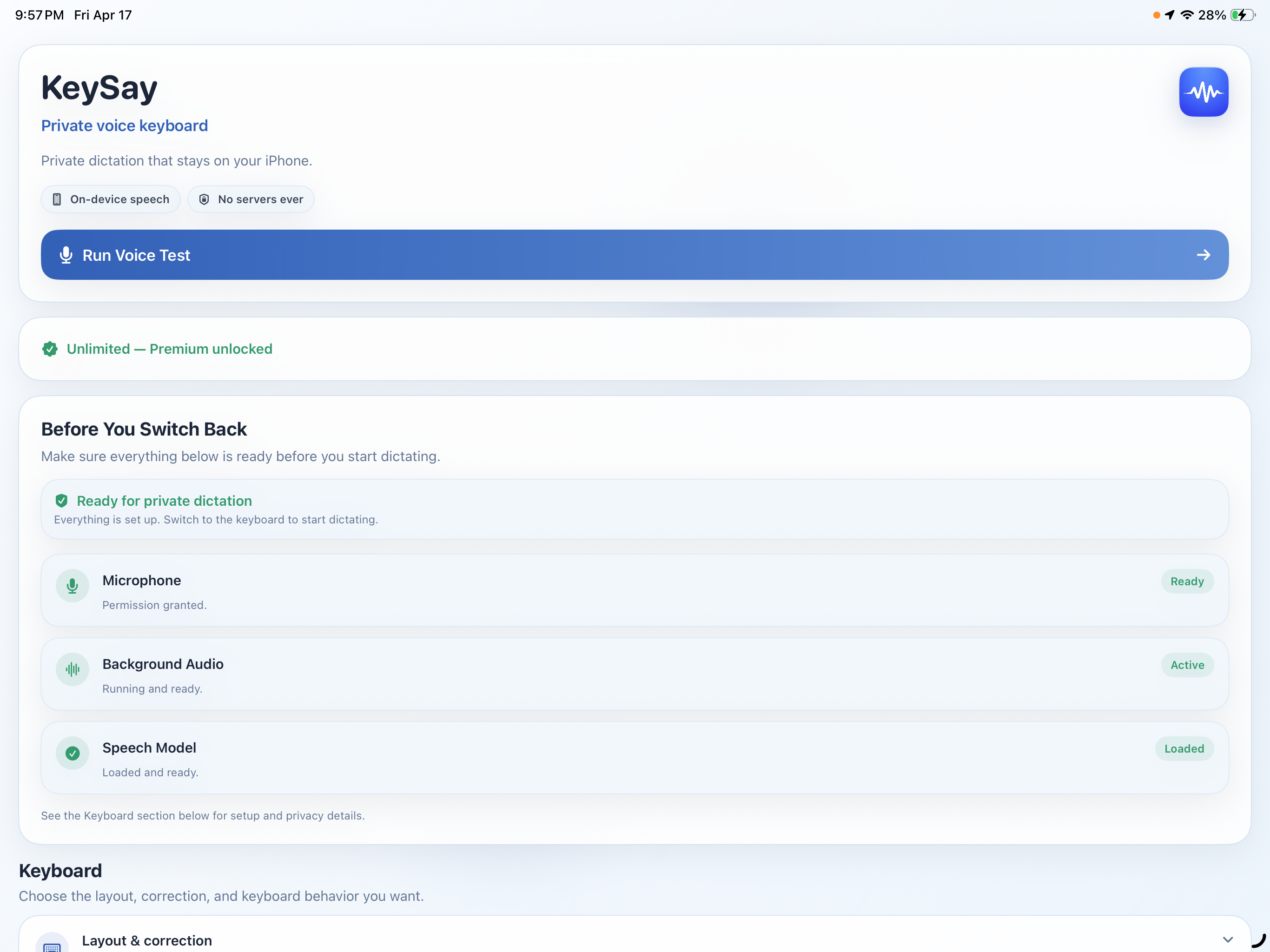Tap the Background Audio waveform icon
Image resolution: width=1270 pixels, height=952 pixels.
click(73, 669)
